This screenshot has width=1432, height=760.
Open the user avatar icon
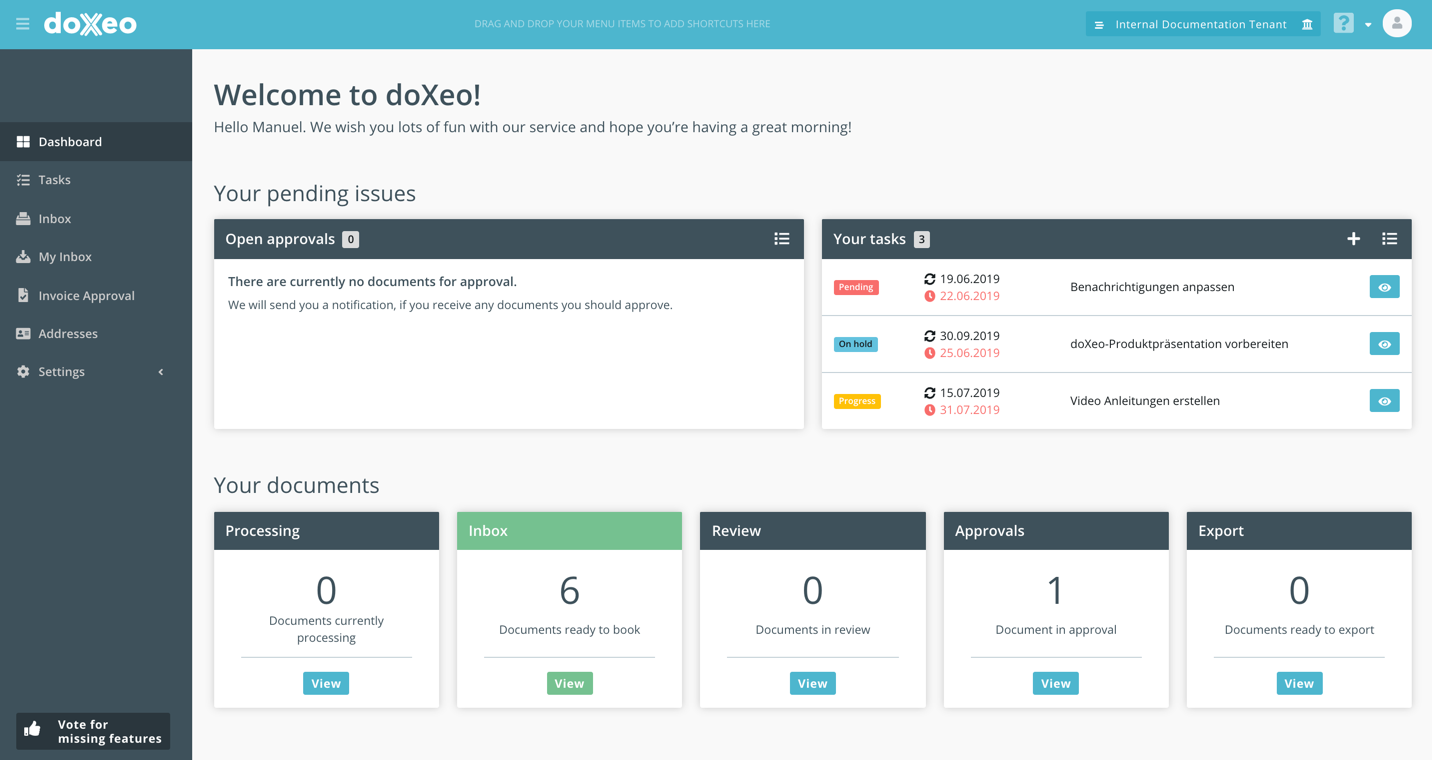click(1397, 23)
